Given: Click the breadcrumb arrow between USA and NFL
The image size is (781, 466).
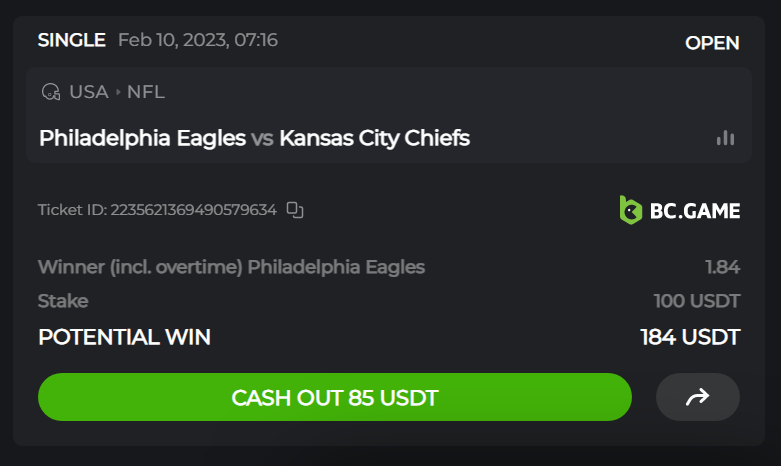Looking at the screenshot, I should coord(118,92).
